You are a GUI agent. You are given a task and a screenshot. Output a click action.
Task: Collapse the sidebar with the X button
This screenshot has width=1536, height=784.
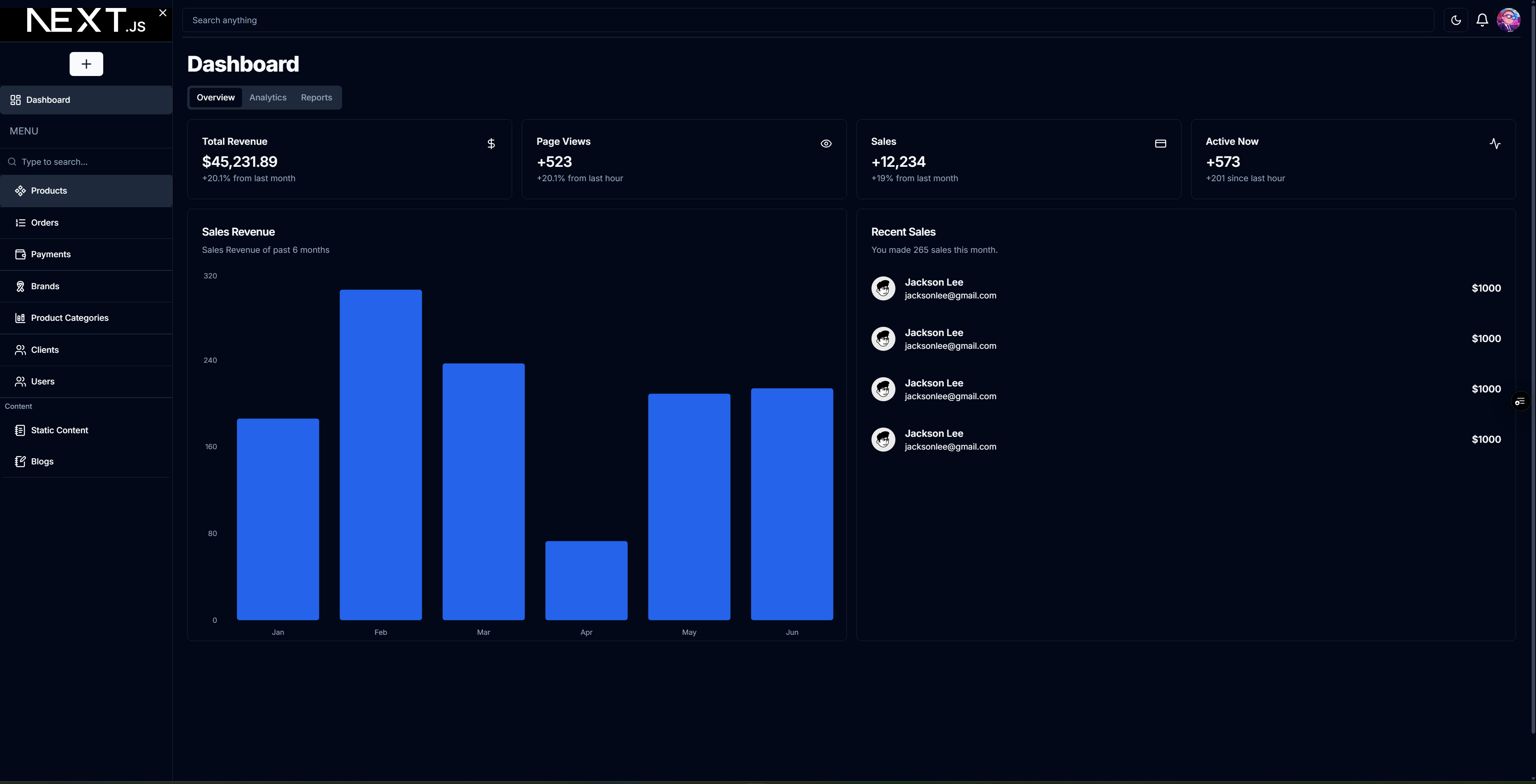point(162,12)
